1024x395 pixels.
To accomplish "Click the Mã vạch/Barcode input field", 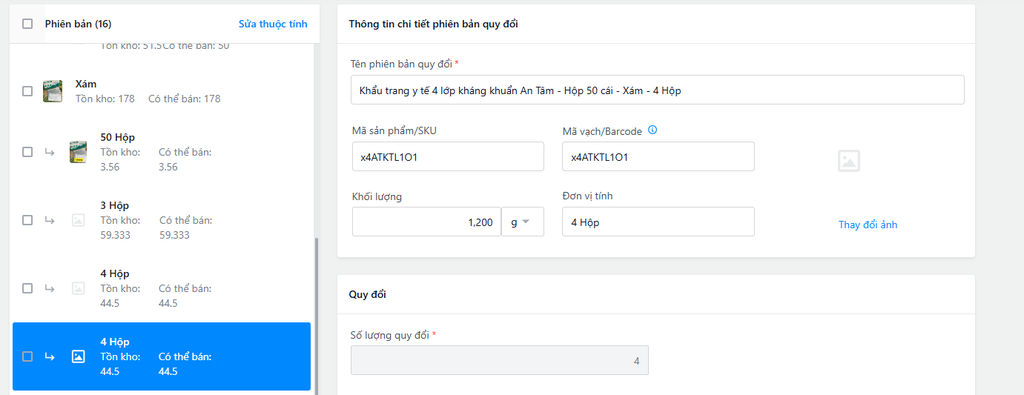I will pyautogui.click(x=658, y=157).
